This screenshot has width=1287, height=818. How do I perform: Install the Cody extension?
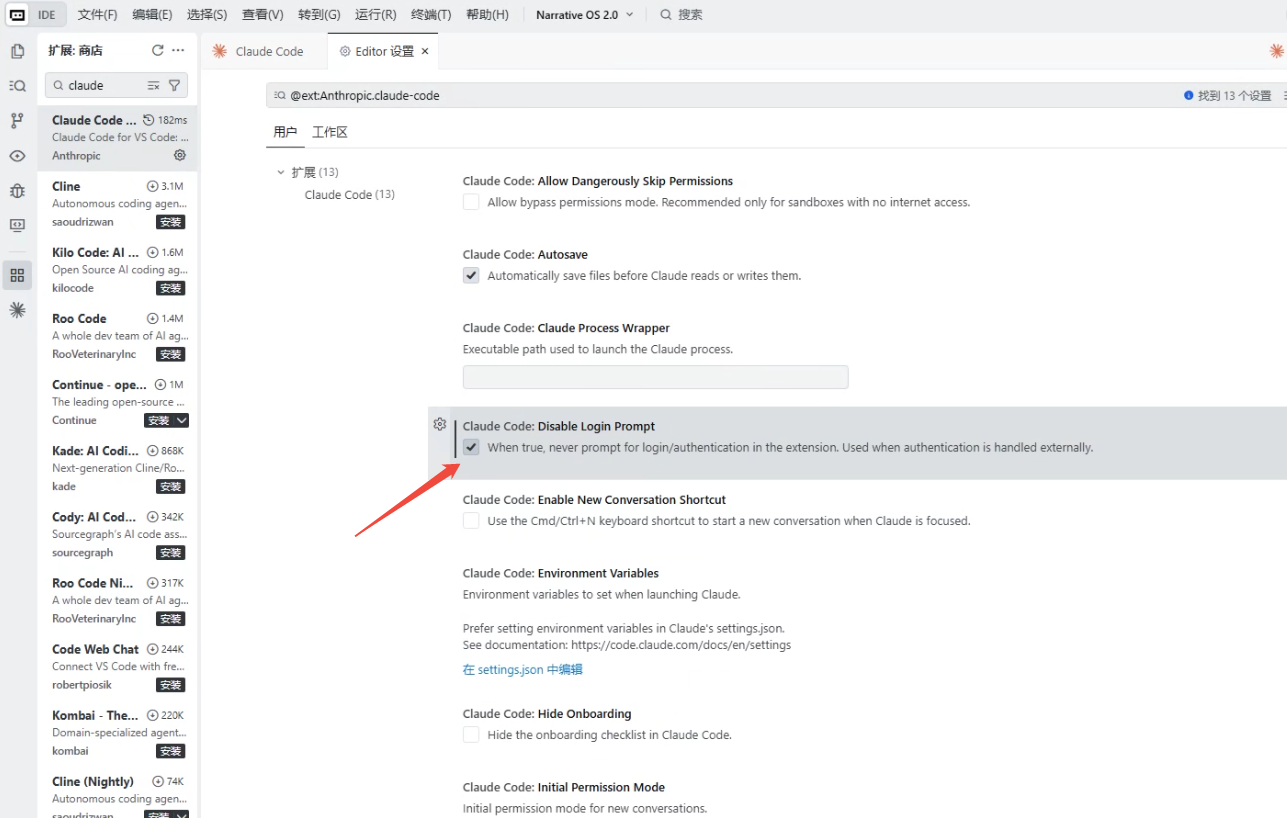coord(171,552)
